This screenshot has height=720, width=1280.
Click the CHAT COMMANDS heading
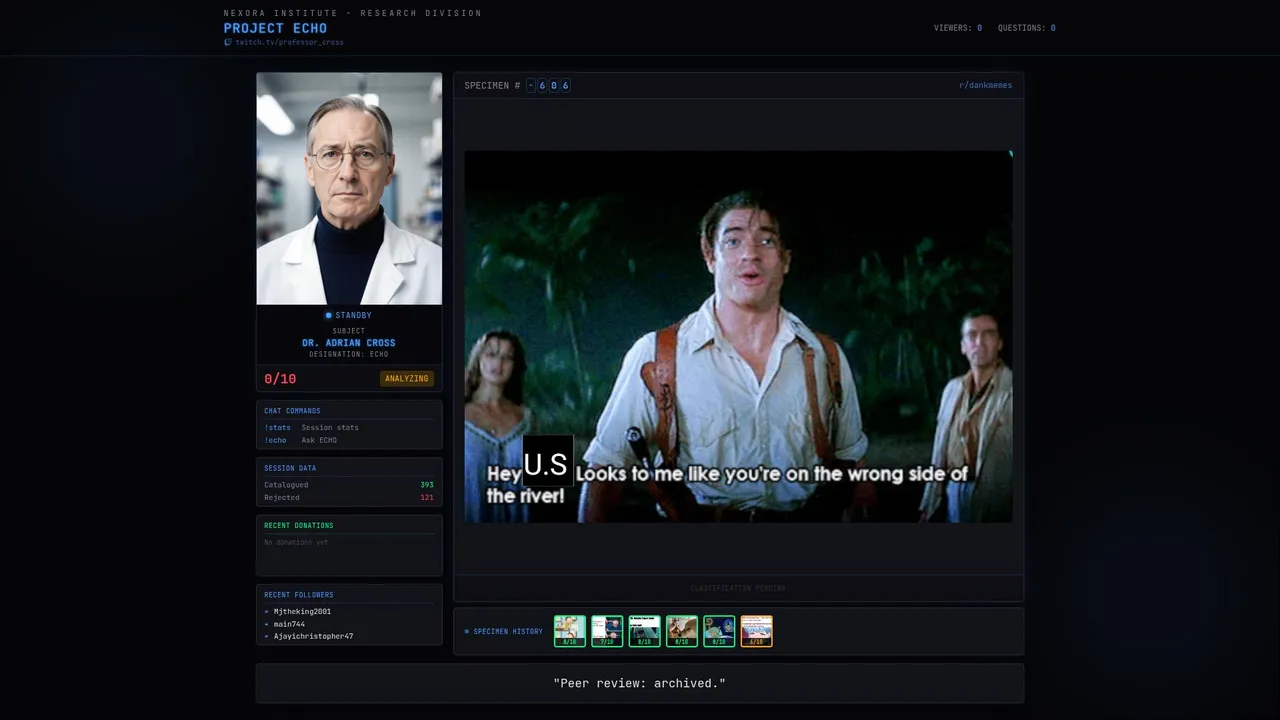click(x=292, y=411)
